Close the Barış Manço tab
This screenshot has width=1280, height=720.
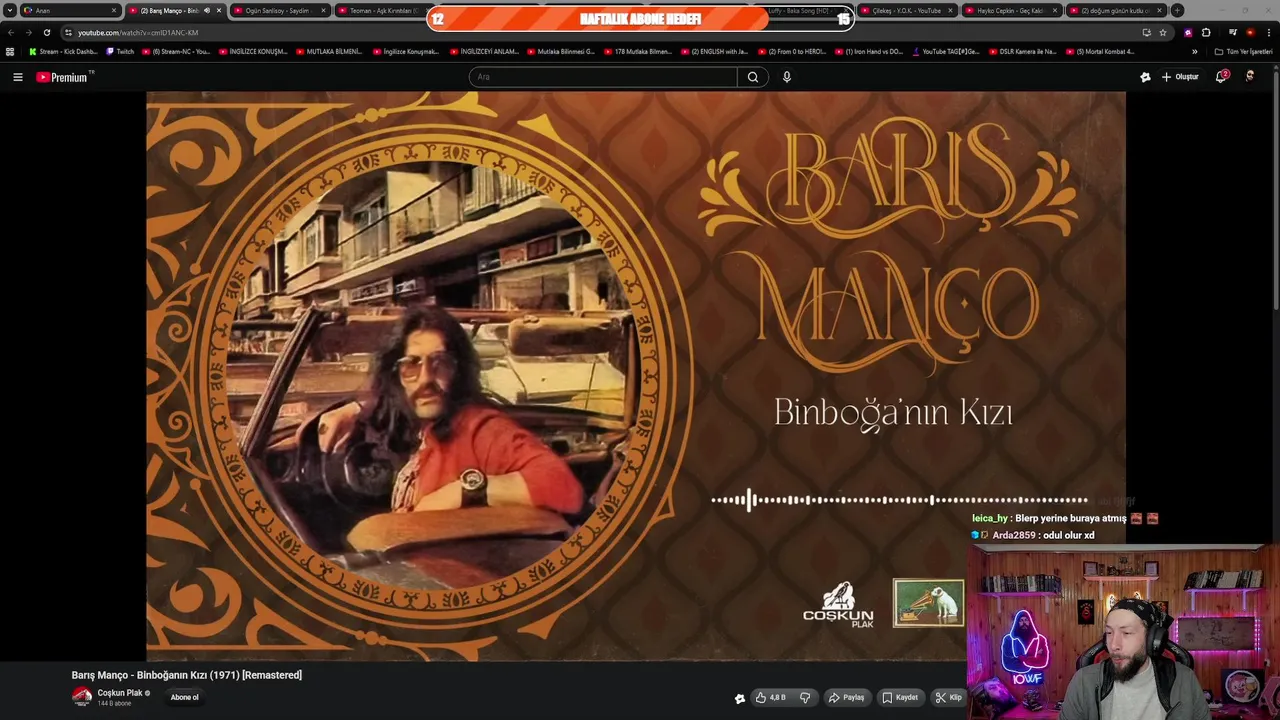point(219,10)
